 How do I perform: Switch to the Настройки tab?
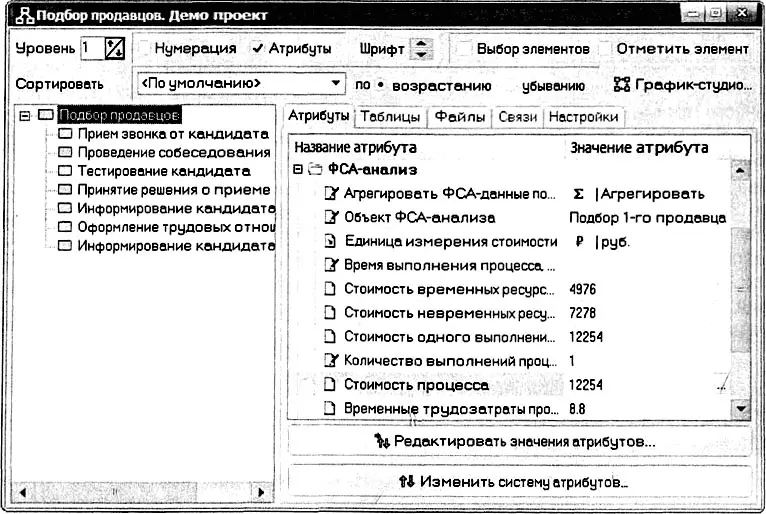(584, 117)
